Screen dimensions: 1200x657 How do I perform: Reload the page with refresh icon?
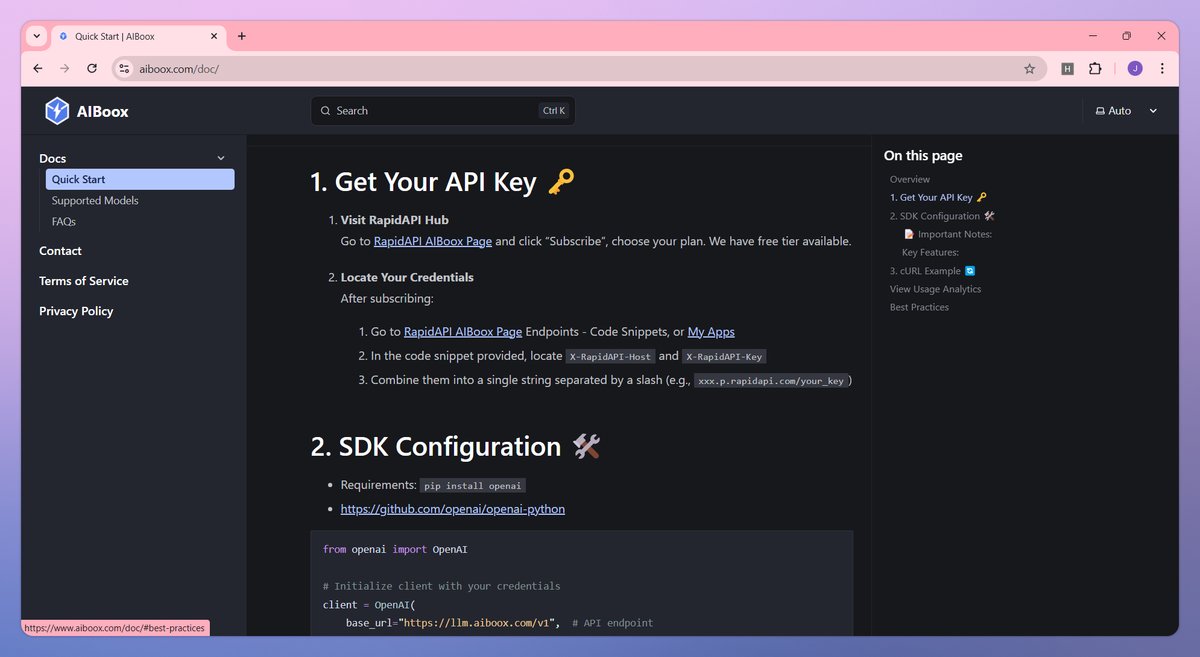[x=92, y=69]
